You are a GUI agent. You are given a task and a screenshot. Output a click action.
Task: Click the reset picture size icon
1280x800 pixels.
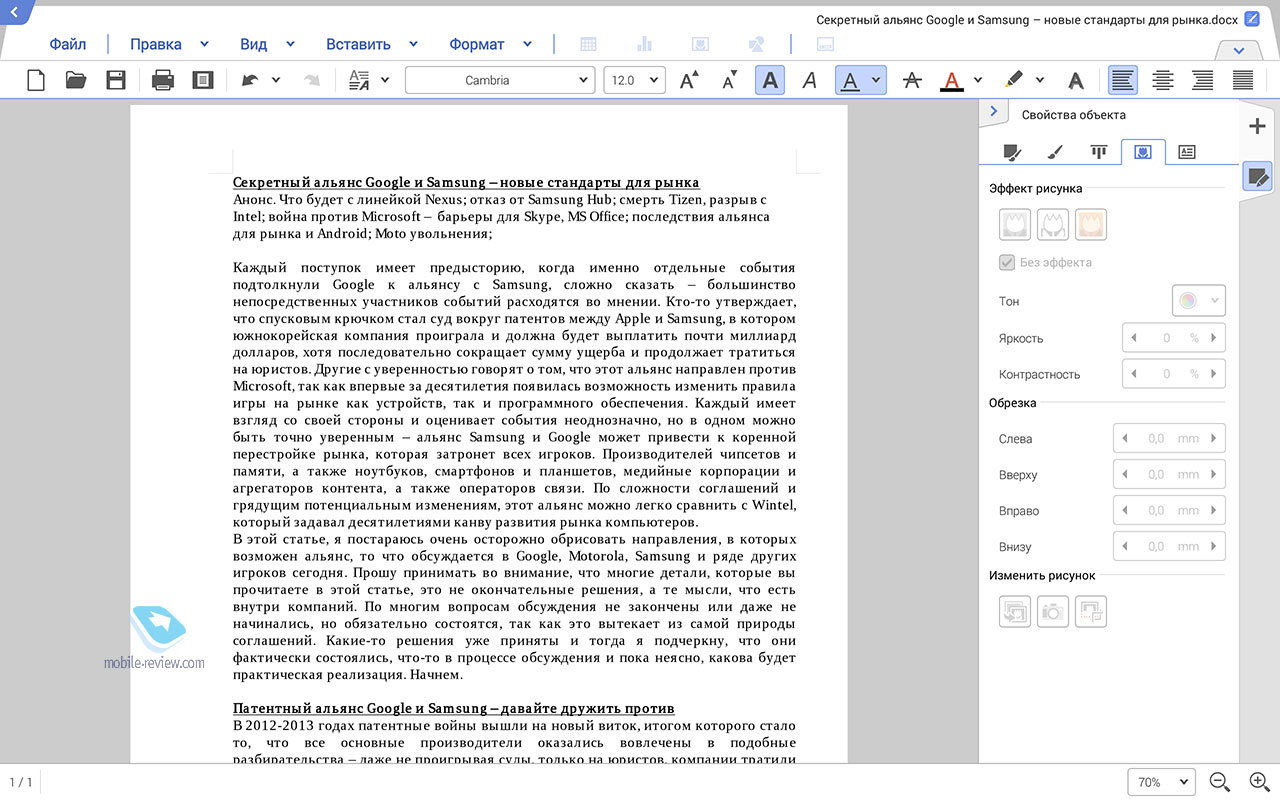click(x=1091, y=612)
